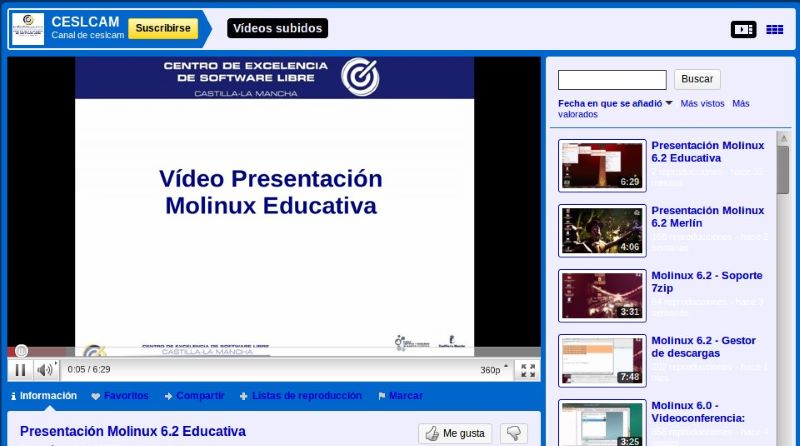Click the video list scroll up arrow

pos(783,139)
